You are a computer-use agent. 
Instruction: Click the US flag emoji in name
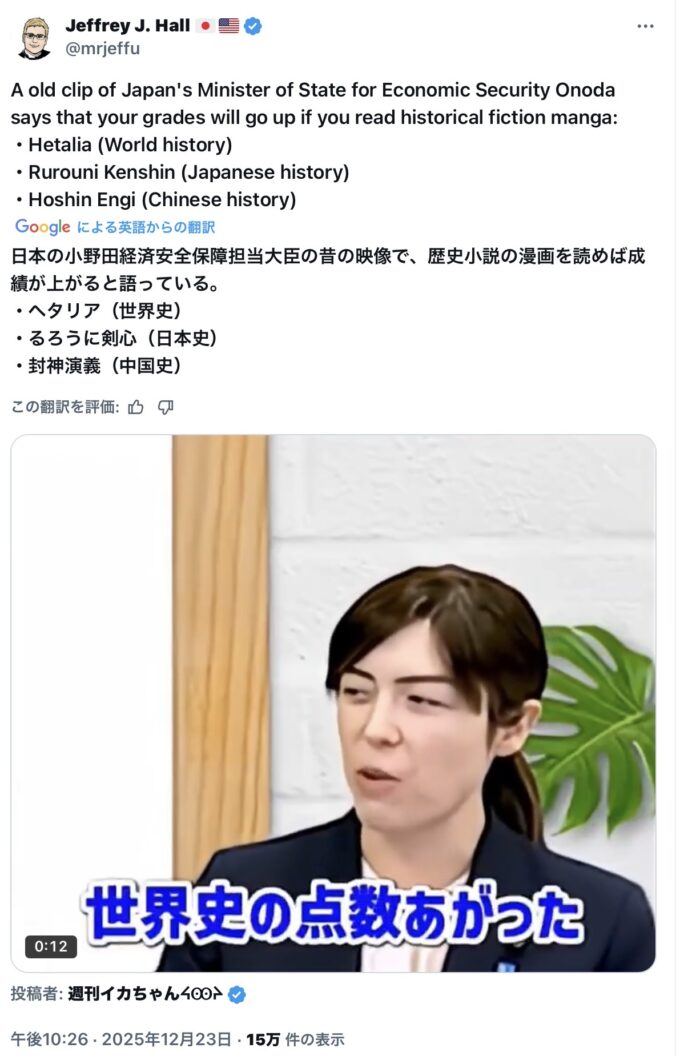(229, 26)
